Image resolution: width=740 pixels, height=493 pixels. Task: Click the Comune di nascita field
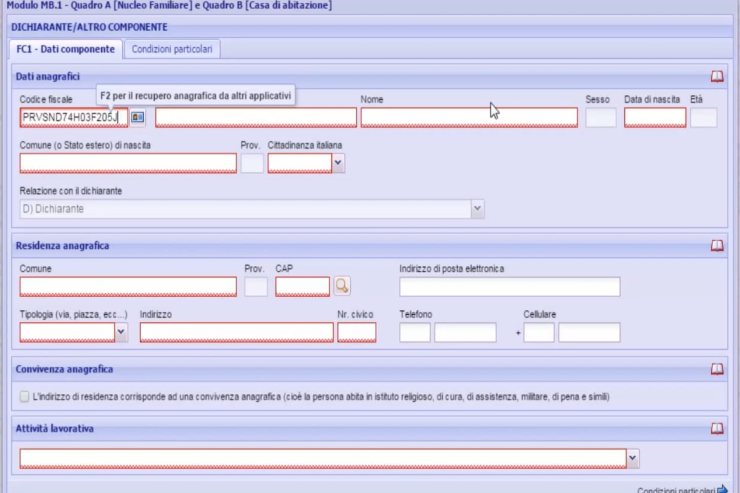tap(128, 163)
